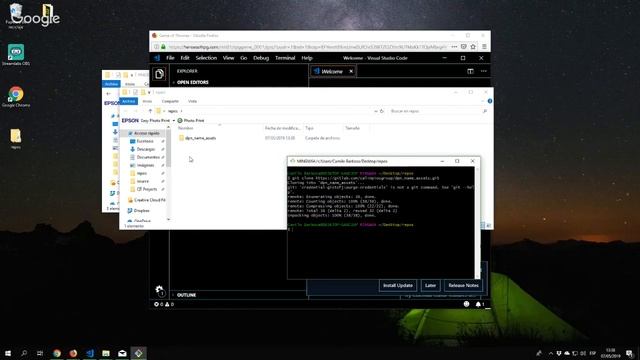The height and width of the screenshot is (360, 640).
Task: Select the dpn_name_assets folder
Action: click(x=200, y=138)
